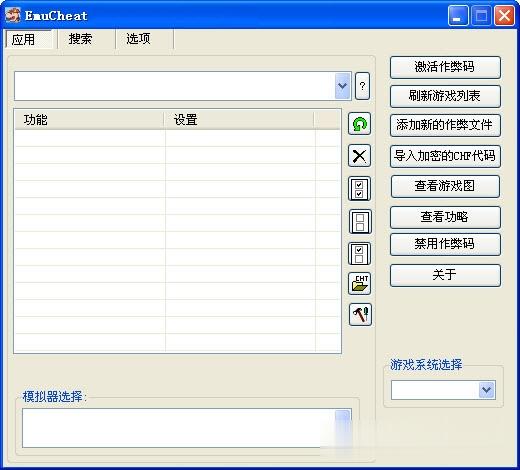Image resolution: width=520 pixels, height=470 pixels.
Task: Click the 添加新的作弊文件 button
Action: [x=445, y=125]
